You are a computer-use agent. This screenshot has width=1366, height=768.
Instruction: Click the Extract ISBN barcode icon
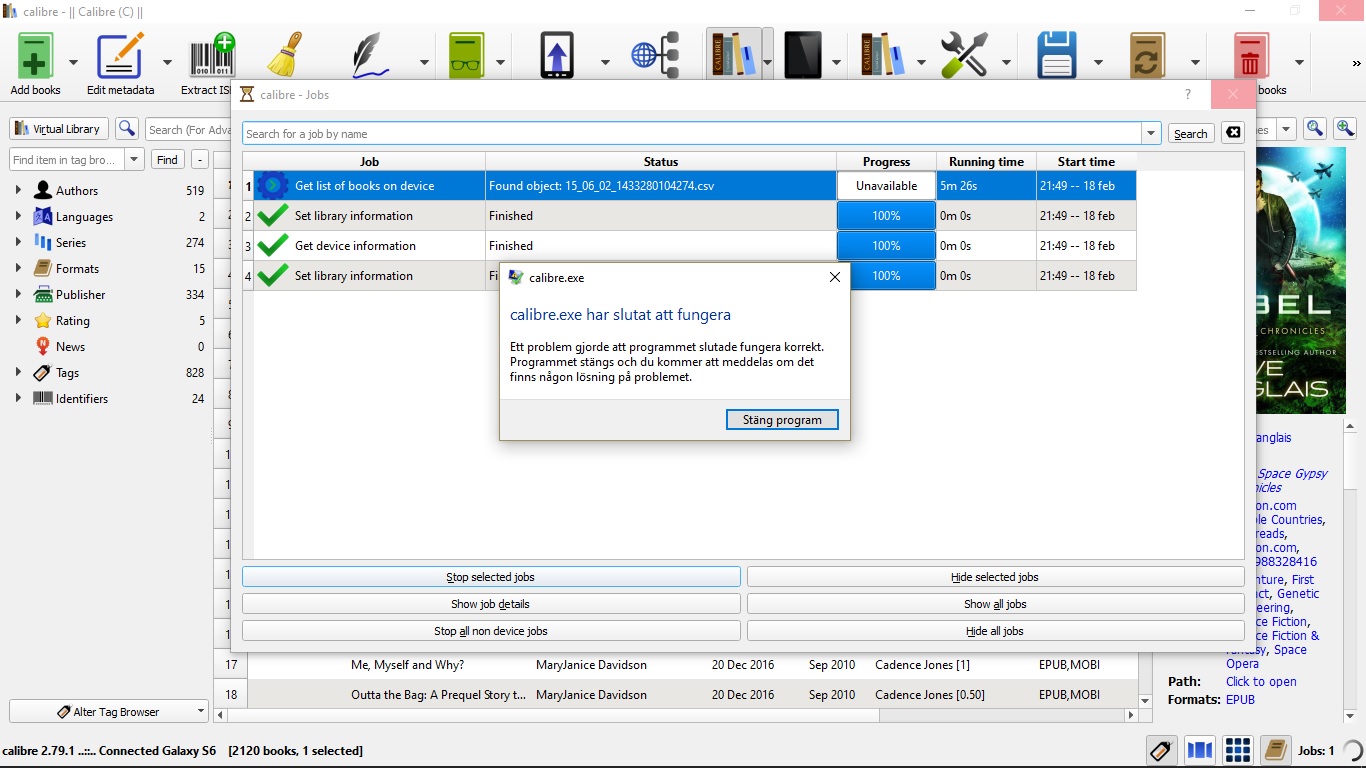click(x=211, y=56)
